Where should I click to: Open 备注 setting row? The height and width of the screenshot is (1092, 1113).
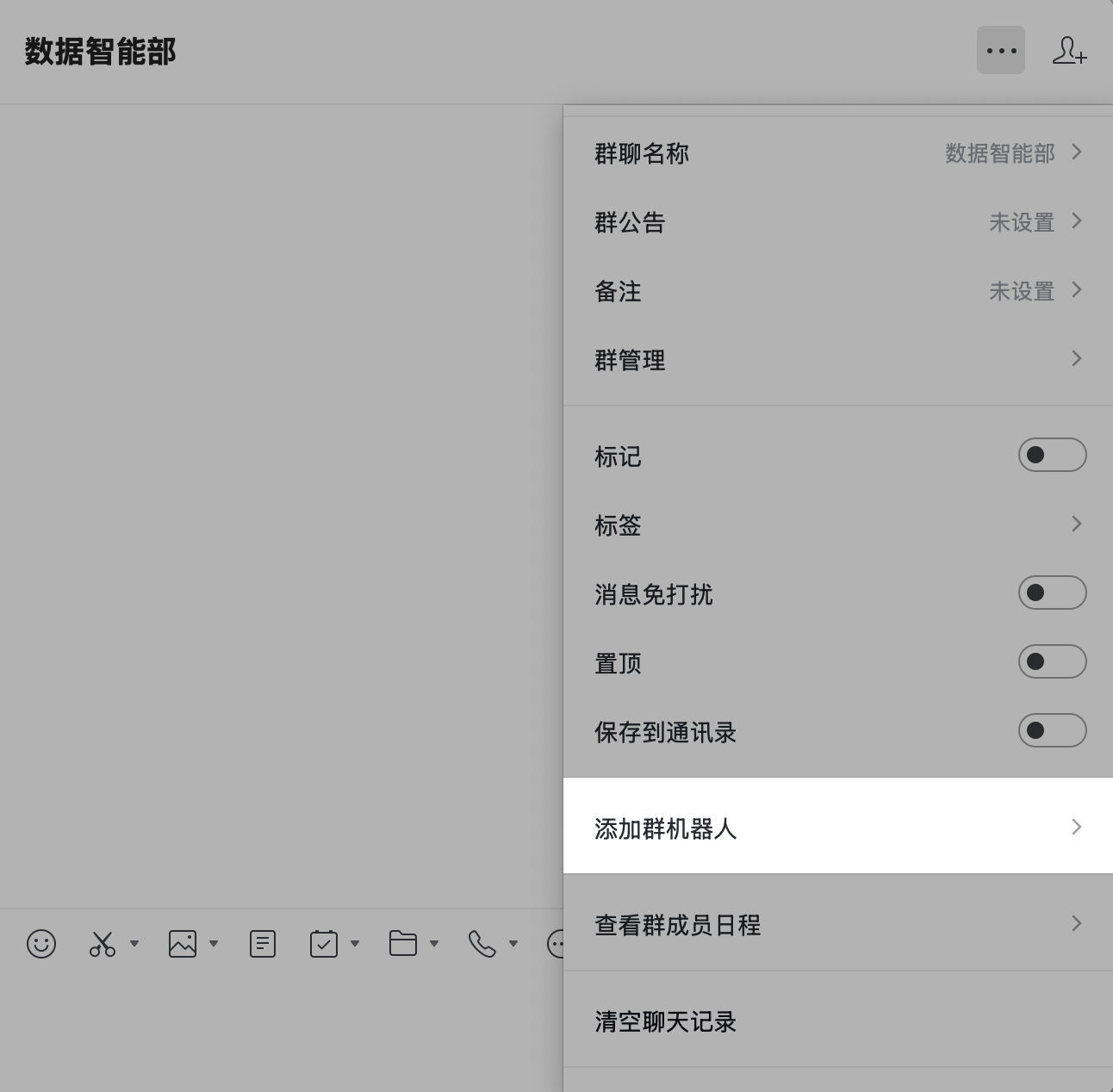point(838,291)
